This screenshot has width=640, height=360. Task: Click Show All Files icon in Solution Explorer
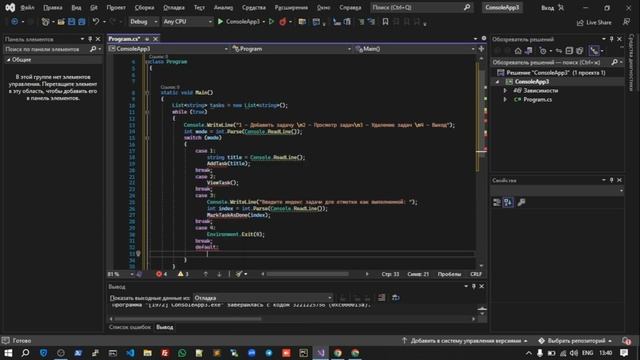[580, 51]
